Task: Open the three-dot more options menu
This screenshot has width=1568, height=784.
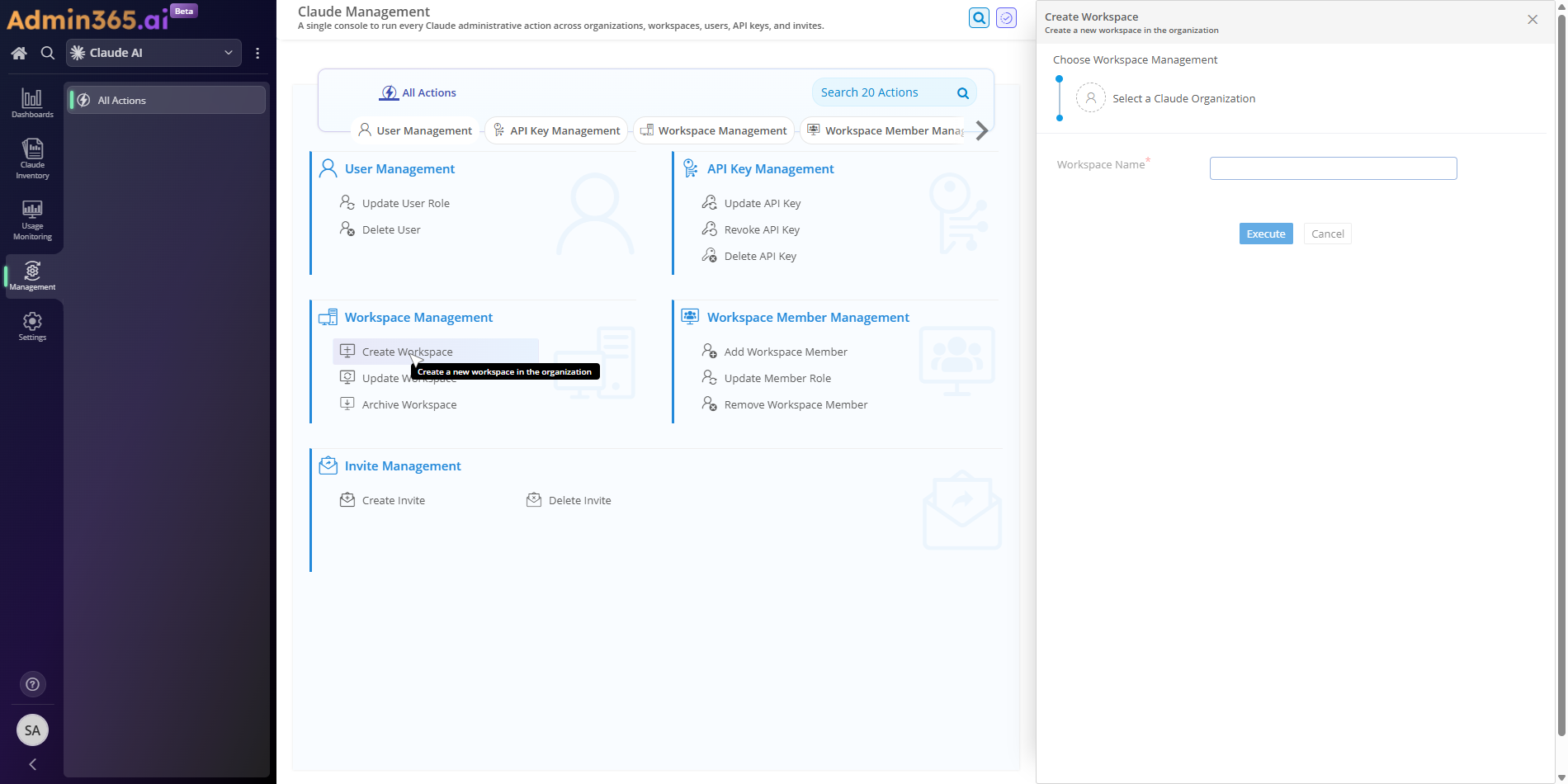Action: [x=257, y=53]
